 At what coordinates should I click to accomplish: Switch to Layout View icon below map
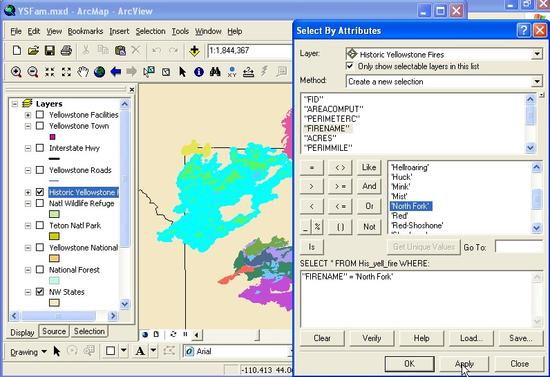[x=156, y=334]
